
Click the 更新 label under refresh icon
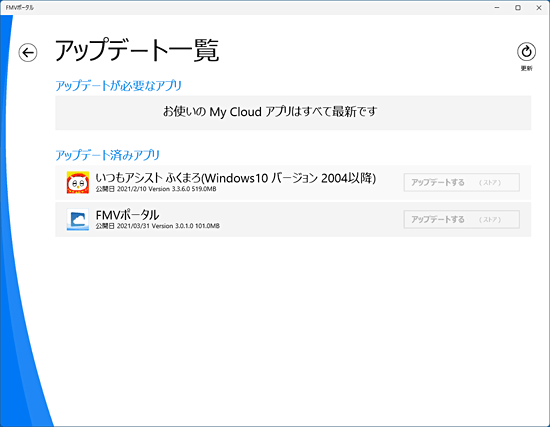click(x=526, y=68)
